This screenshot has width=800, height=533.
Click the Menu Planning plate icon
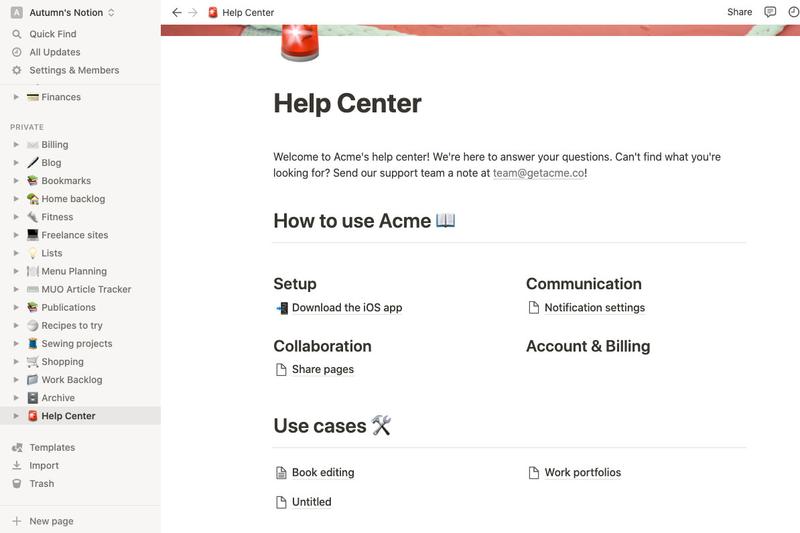click(x=33, y=271)
